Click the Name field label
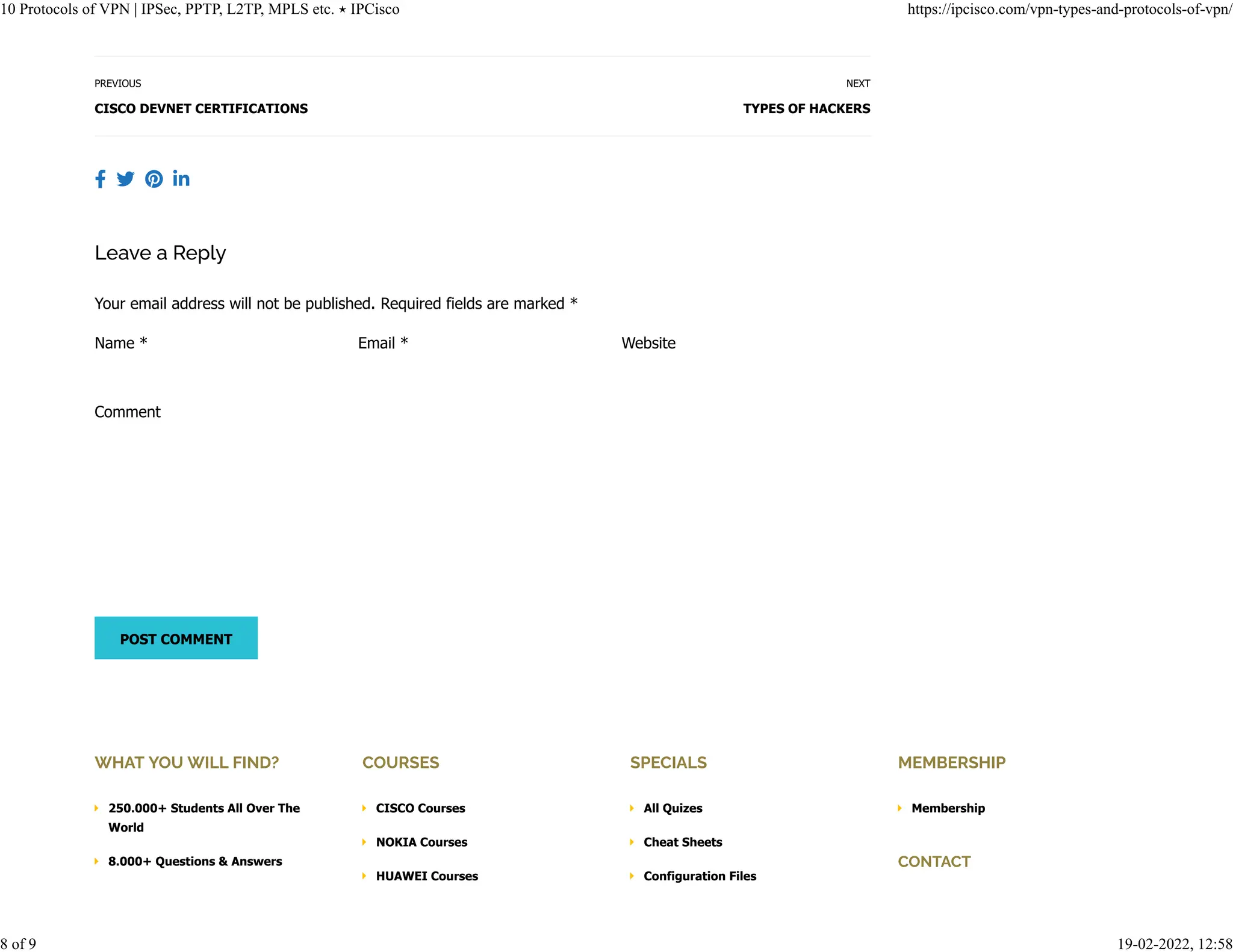The width and height of the screenshot is (1233, 952). tap(114, 343)
